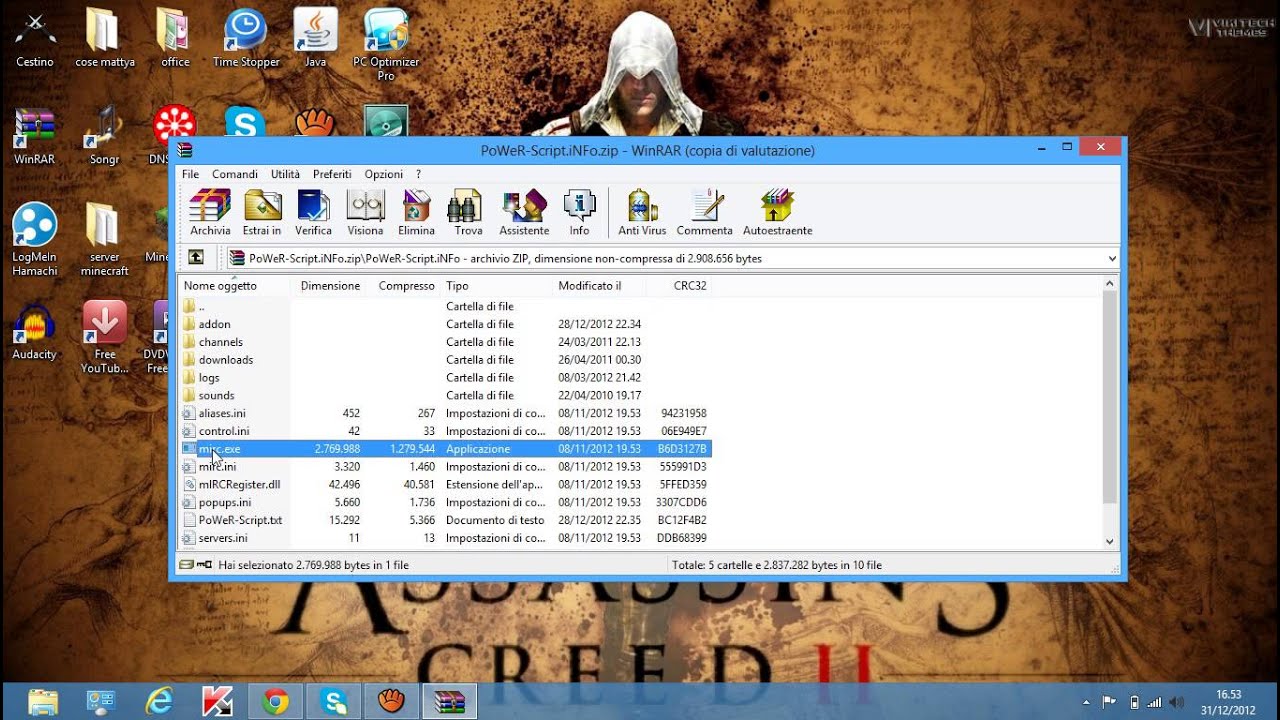Open the Audacity desktop shortcut

pos(35,330)
